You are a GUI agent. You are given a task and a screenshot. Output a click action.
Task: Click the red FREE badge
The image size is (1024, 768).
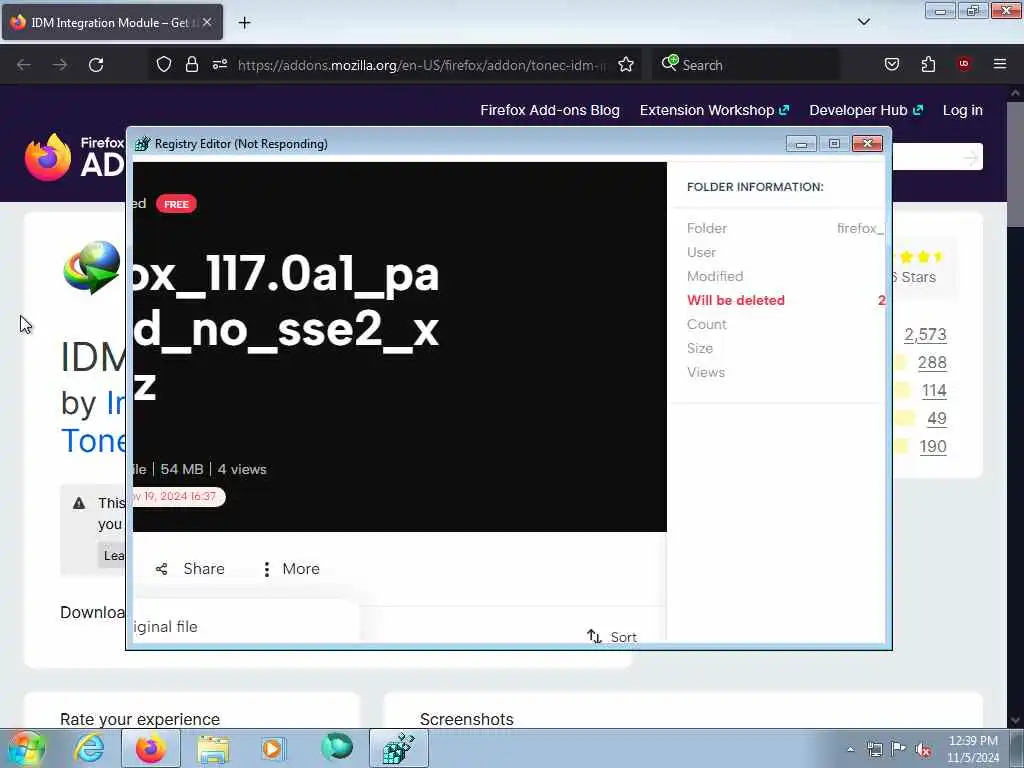(176, 204)
